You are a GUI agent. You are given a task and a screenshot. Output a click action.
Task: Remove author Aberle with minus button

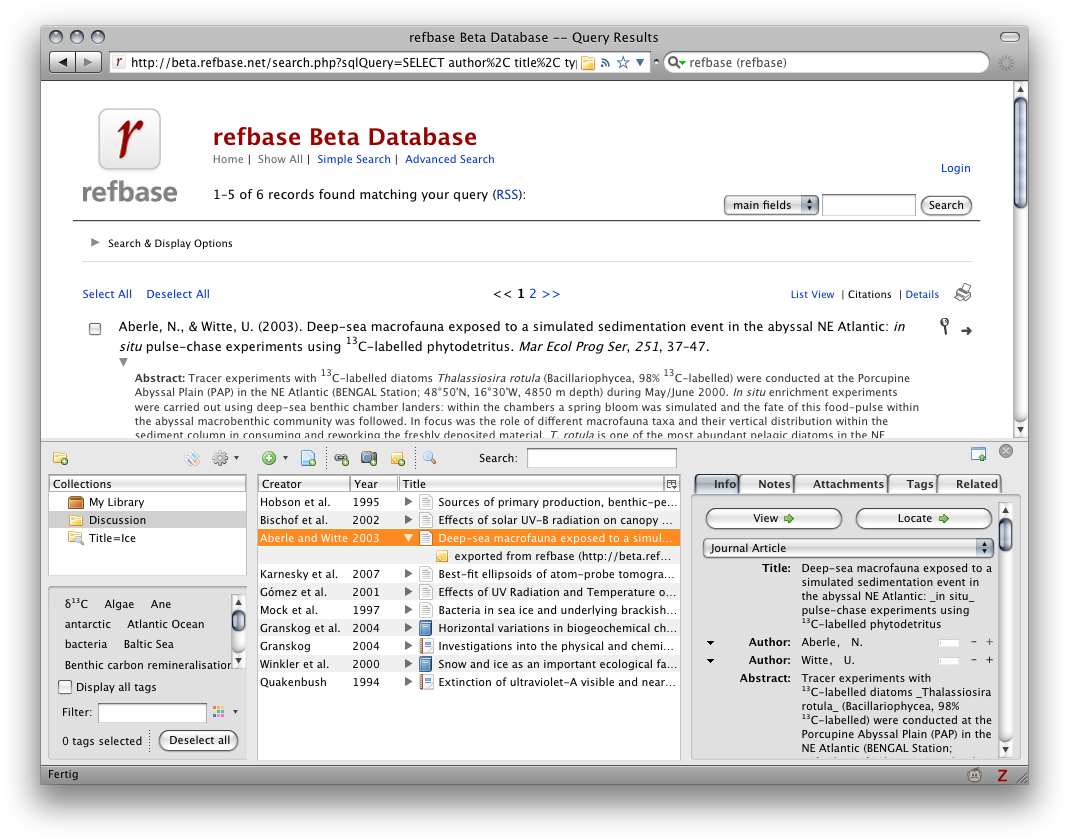[x=974, y=642]
